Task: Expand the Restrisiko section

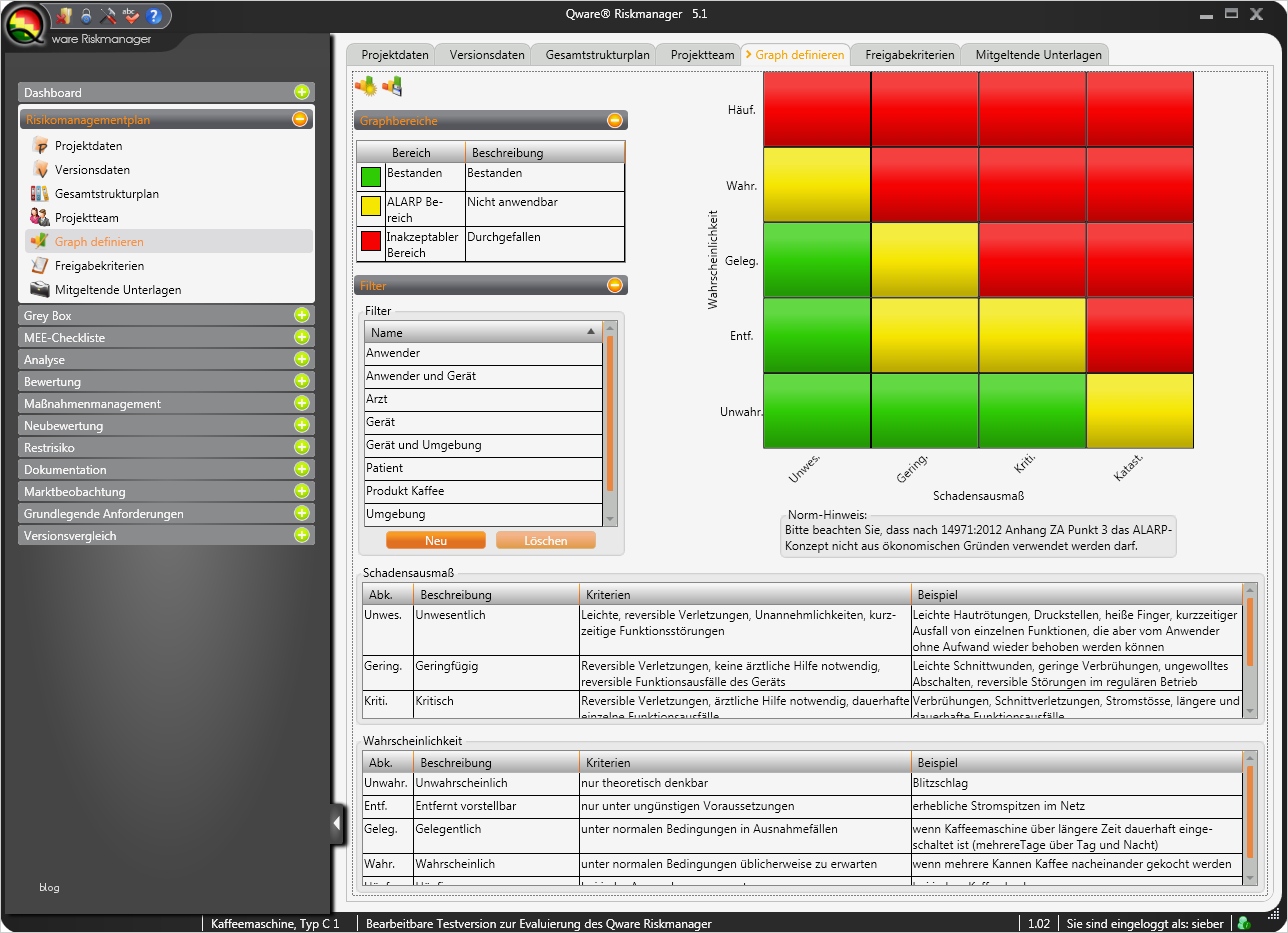Action: tap(301, 447)
